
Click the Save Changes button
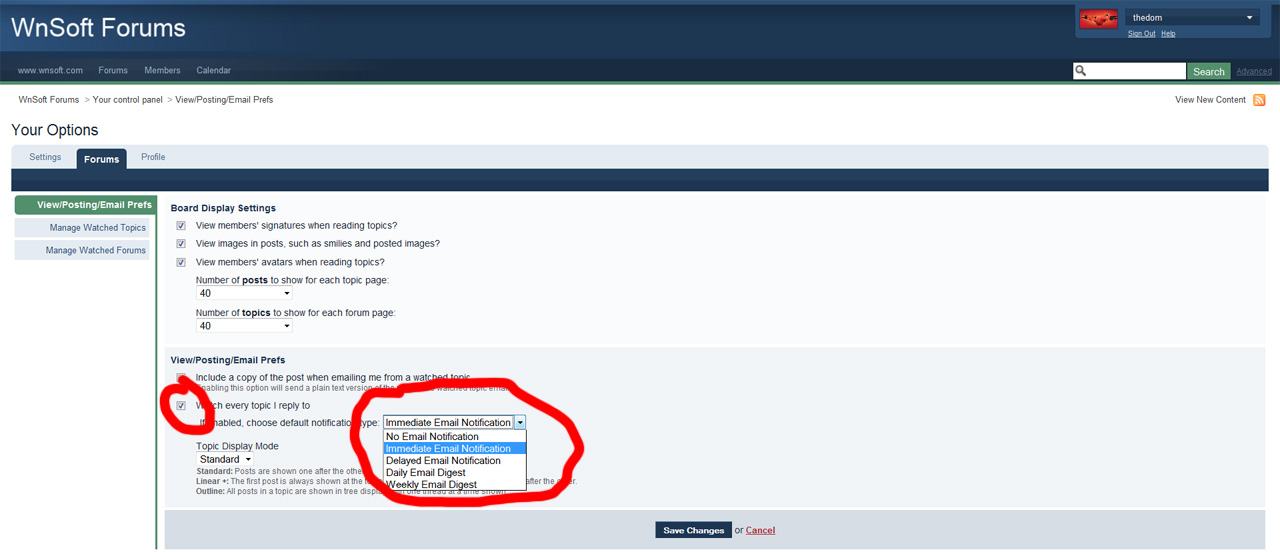click(x=693, y=530)
